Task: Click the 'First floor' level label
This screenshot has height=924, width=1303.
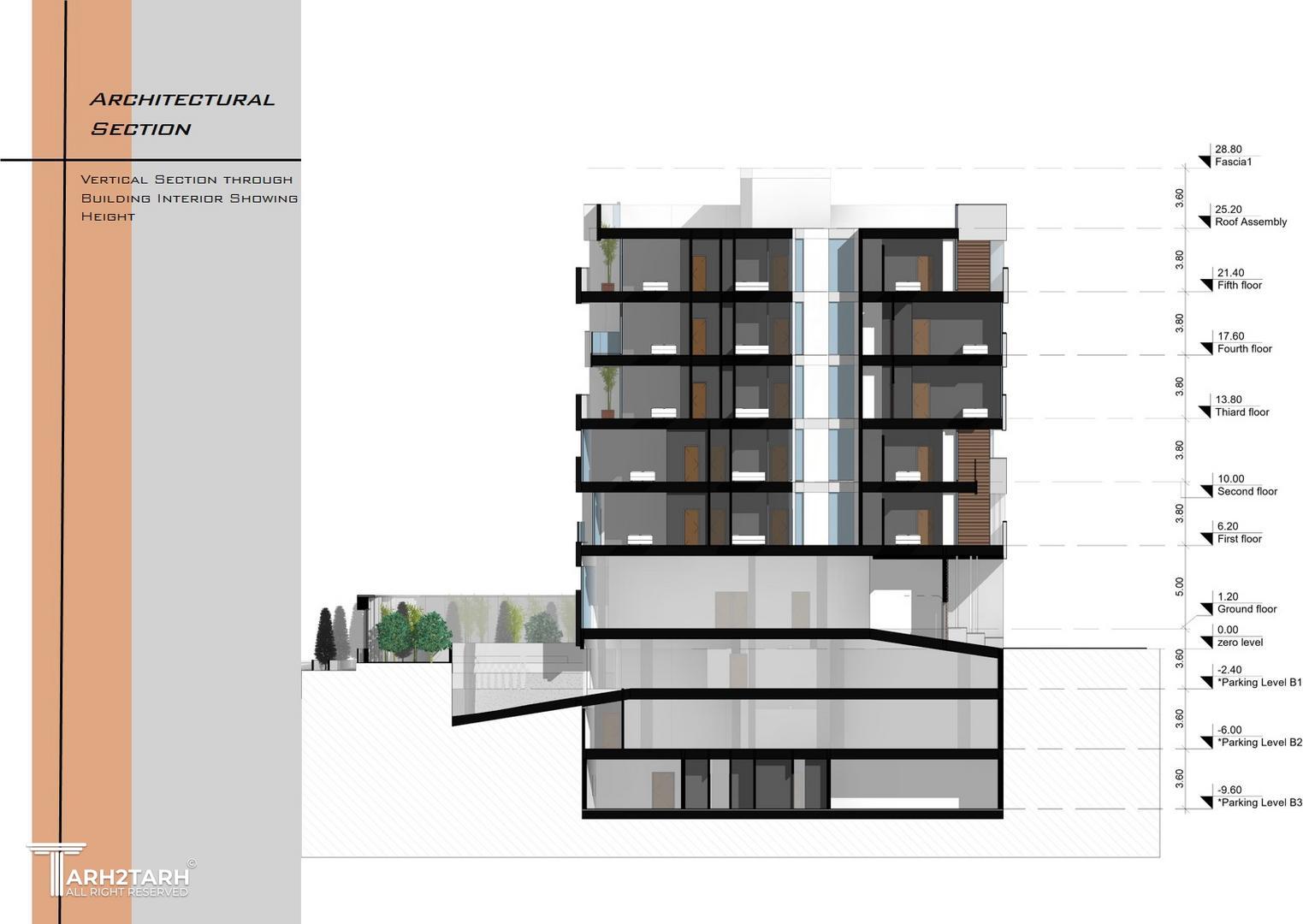Action: [x=1239, y=539]
